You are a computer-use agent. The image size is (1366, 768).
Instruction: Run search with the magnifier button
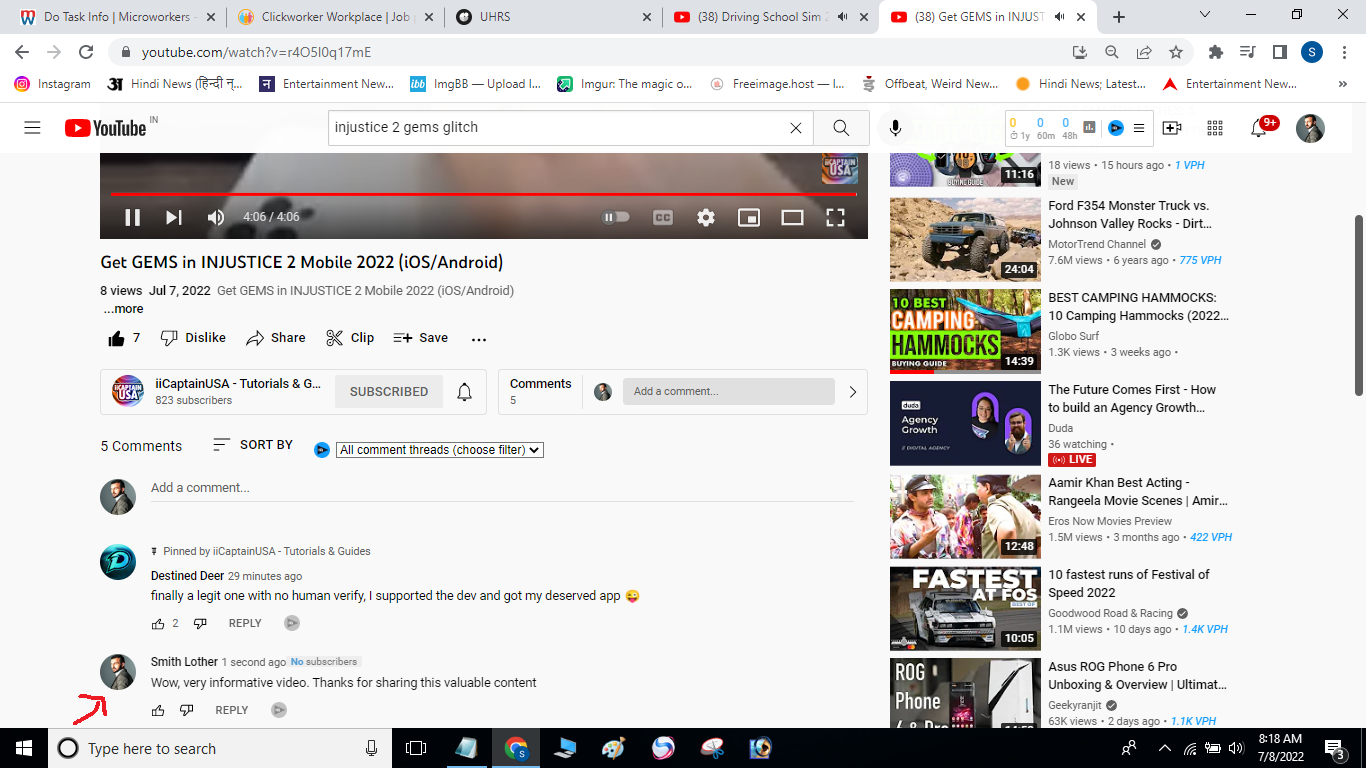pyautogui.click(x=841, y=128)
